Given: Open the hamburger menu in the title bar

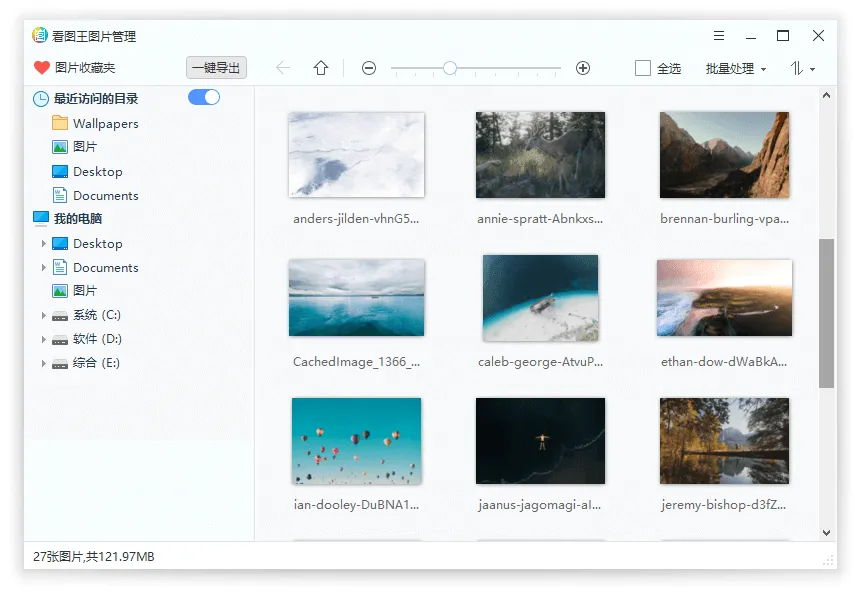Looking at the screenshot, I should [719, 34].
